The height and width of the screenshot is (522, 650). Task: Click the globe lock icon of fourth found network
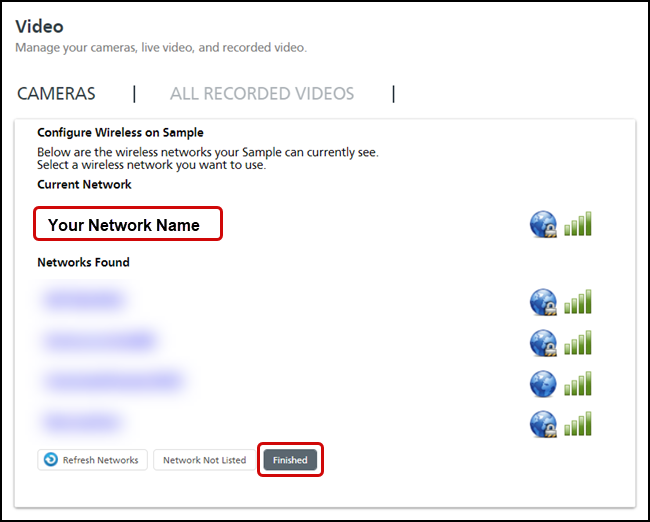click(x=543, y=424)
